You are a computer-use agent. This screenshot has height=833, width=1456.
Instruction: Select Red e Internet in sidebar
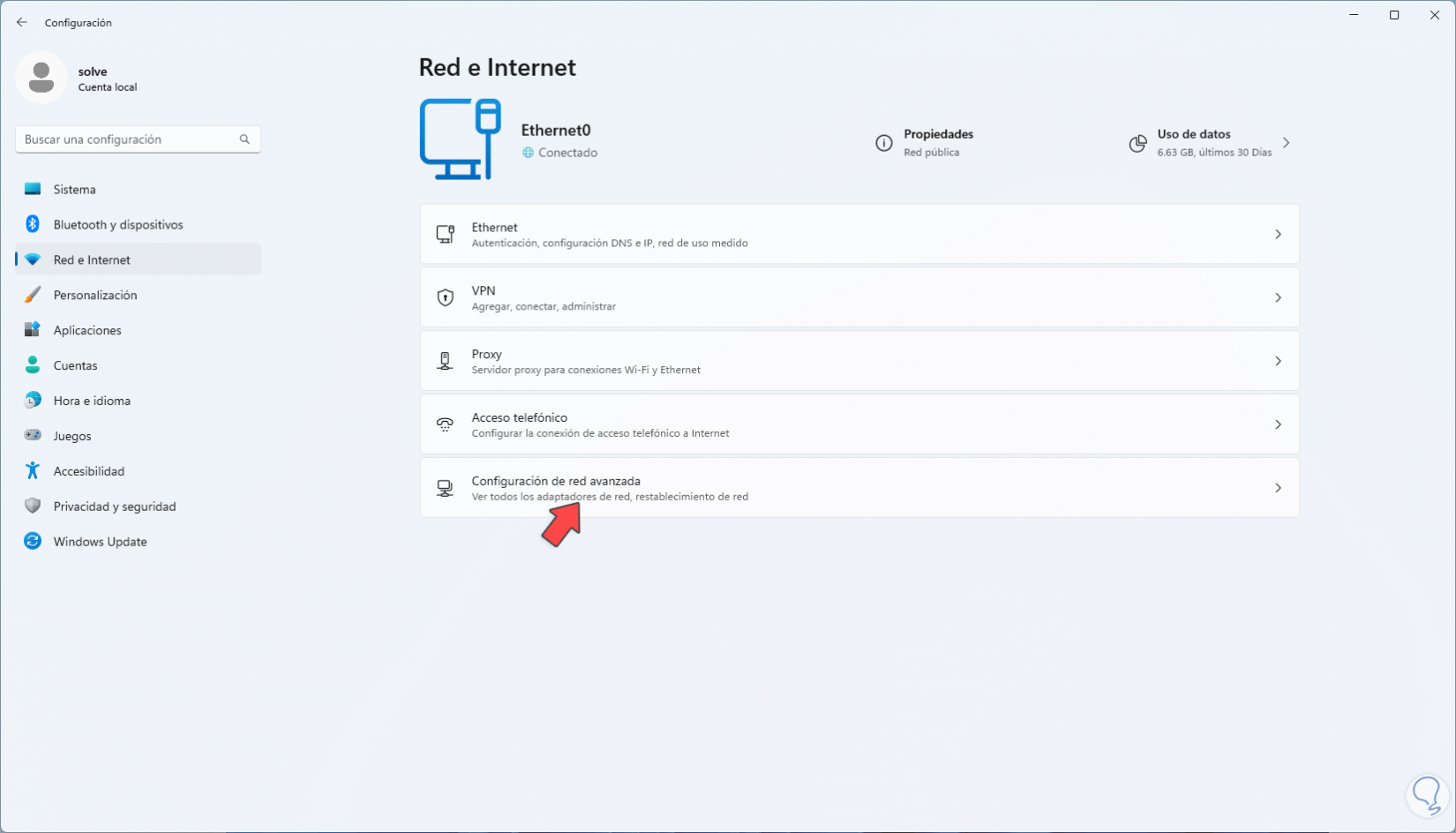[139, 259]
